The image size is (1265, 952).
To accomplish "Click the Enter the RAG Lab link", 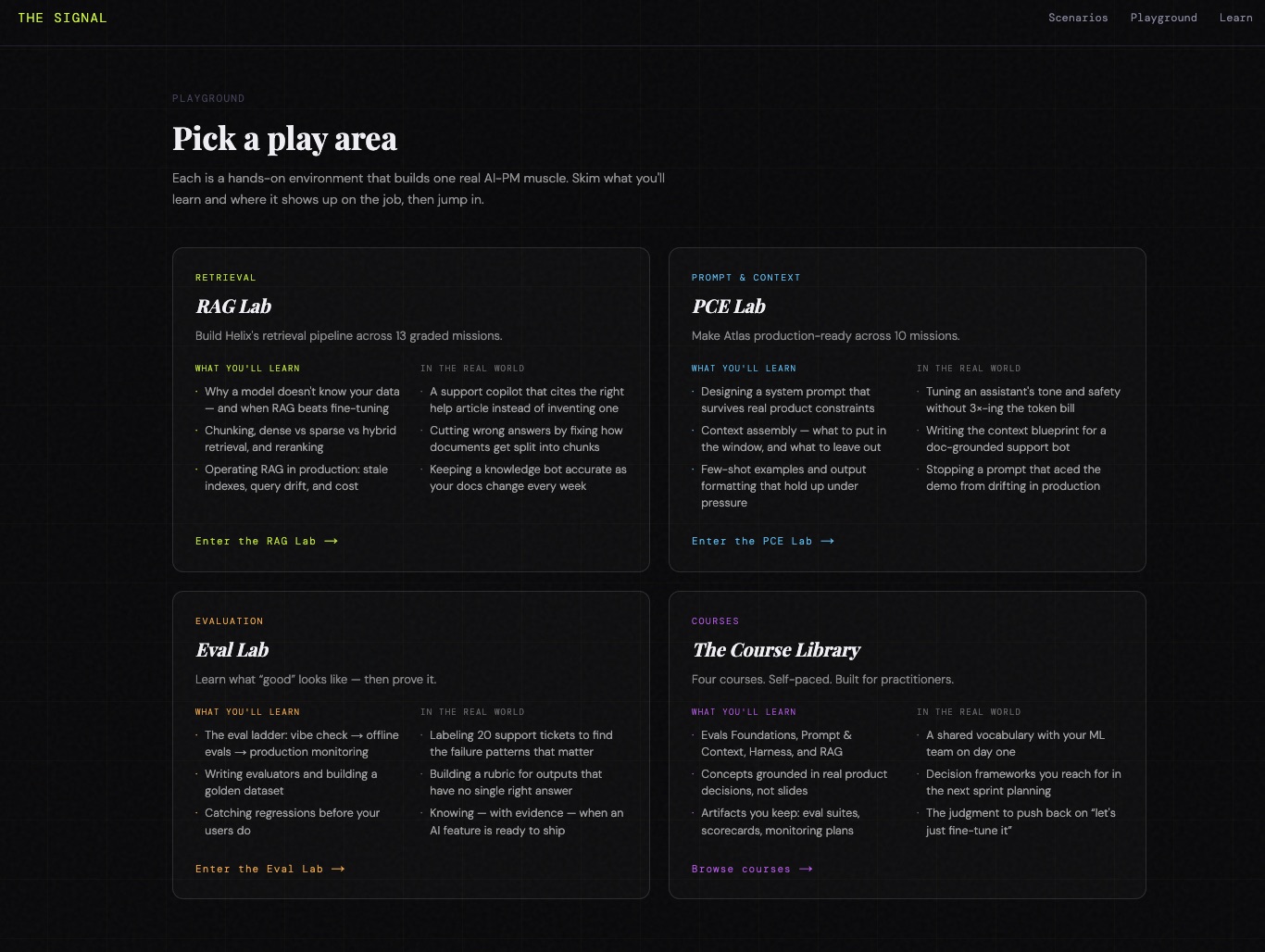I will click(x=267, y=541).
